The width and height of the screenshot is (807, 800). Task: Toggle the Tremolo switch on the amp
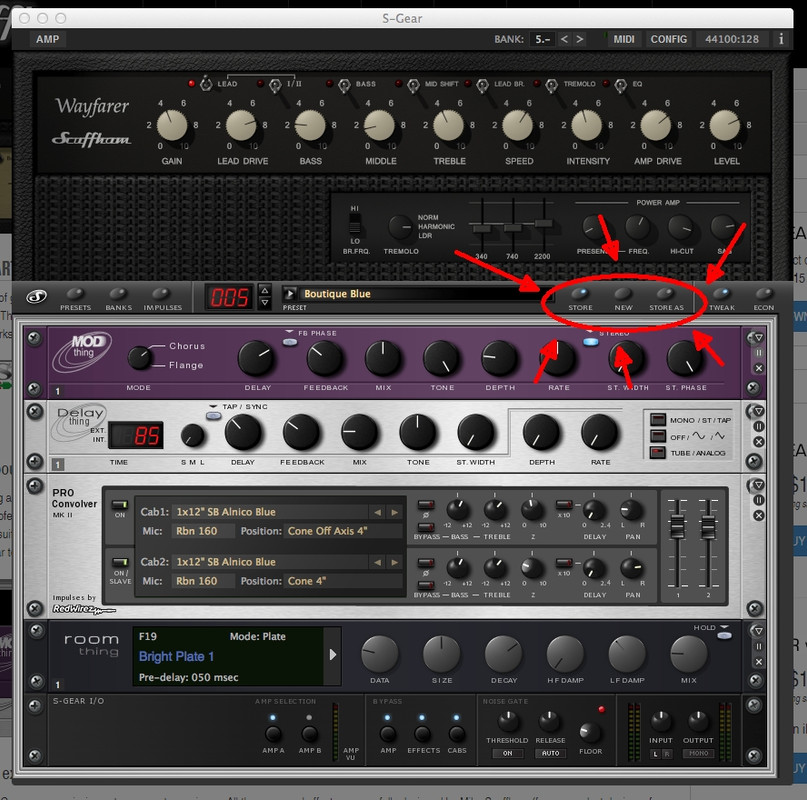coord(551,85)
